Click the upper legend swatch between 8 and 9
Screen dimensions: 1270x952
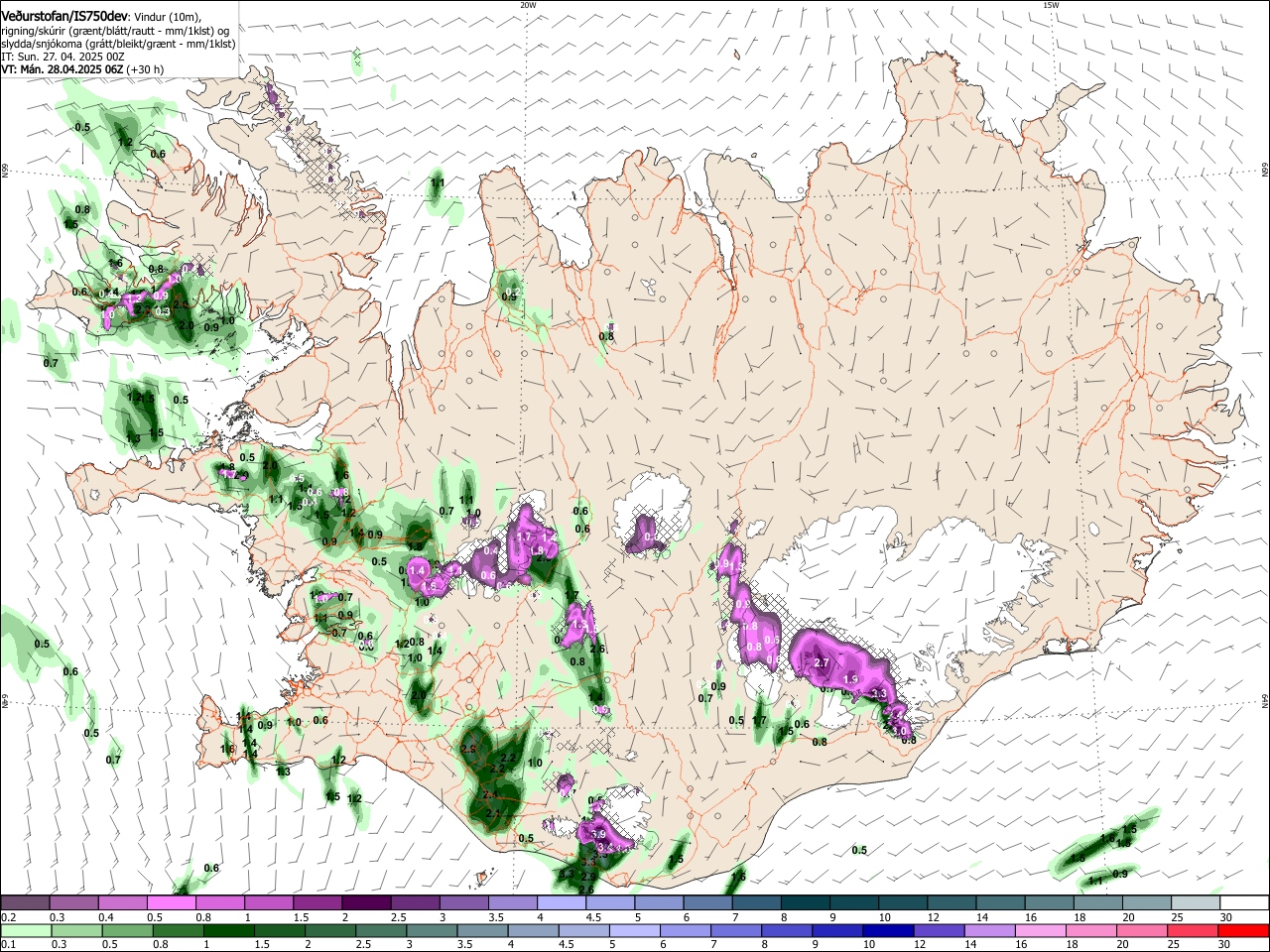tap(806, 903)
